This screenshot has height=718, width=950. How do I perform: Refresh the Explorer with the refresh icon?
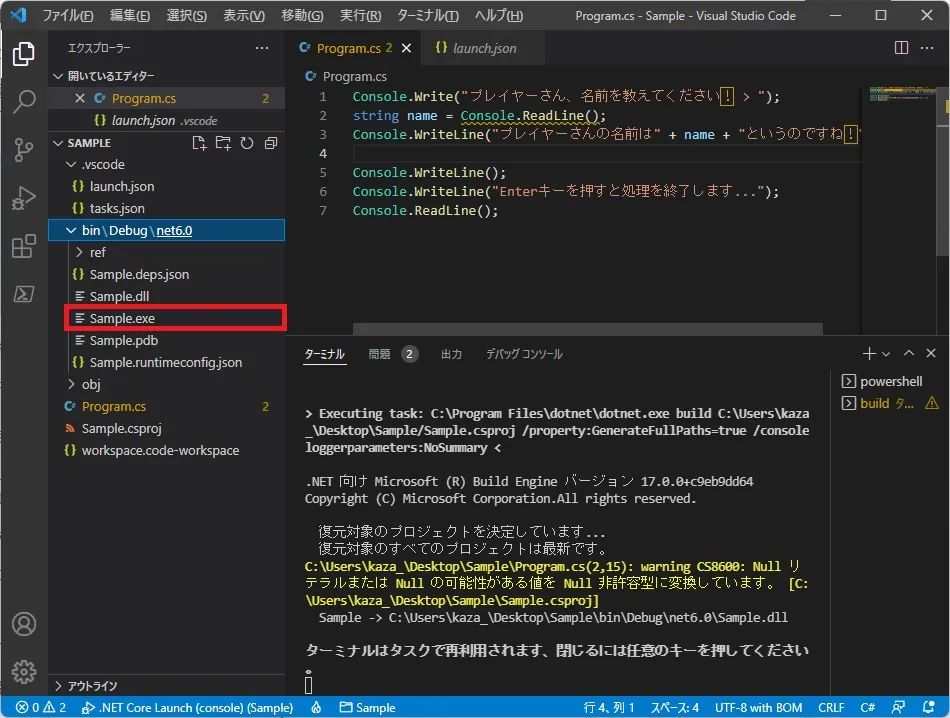coord(246,143)
